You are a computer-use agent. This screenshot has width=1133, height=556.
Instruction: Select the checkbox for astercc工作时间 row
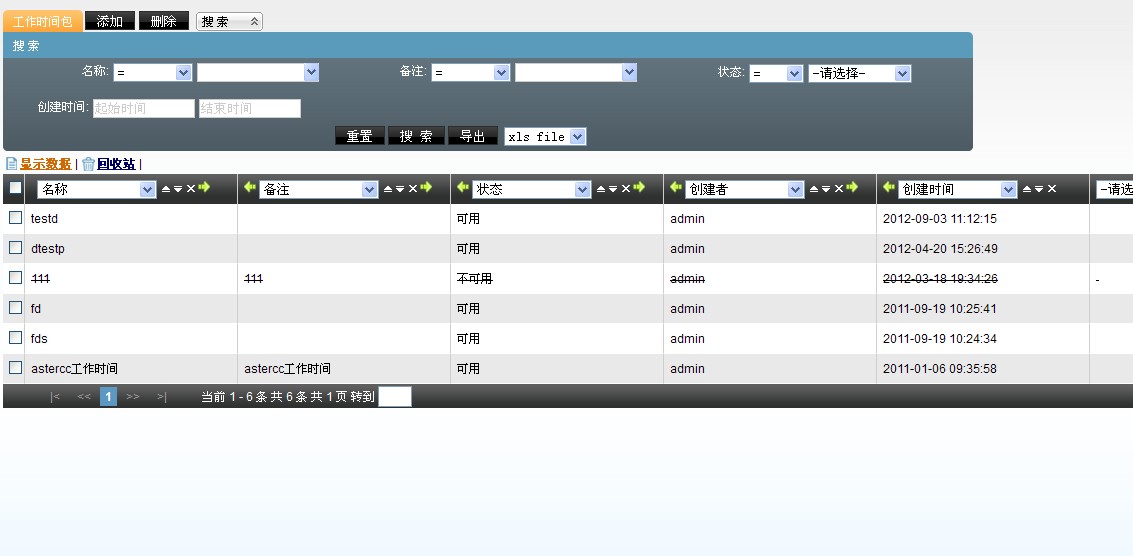[x=15, y=368]
